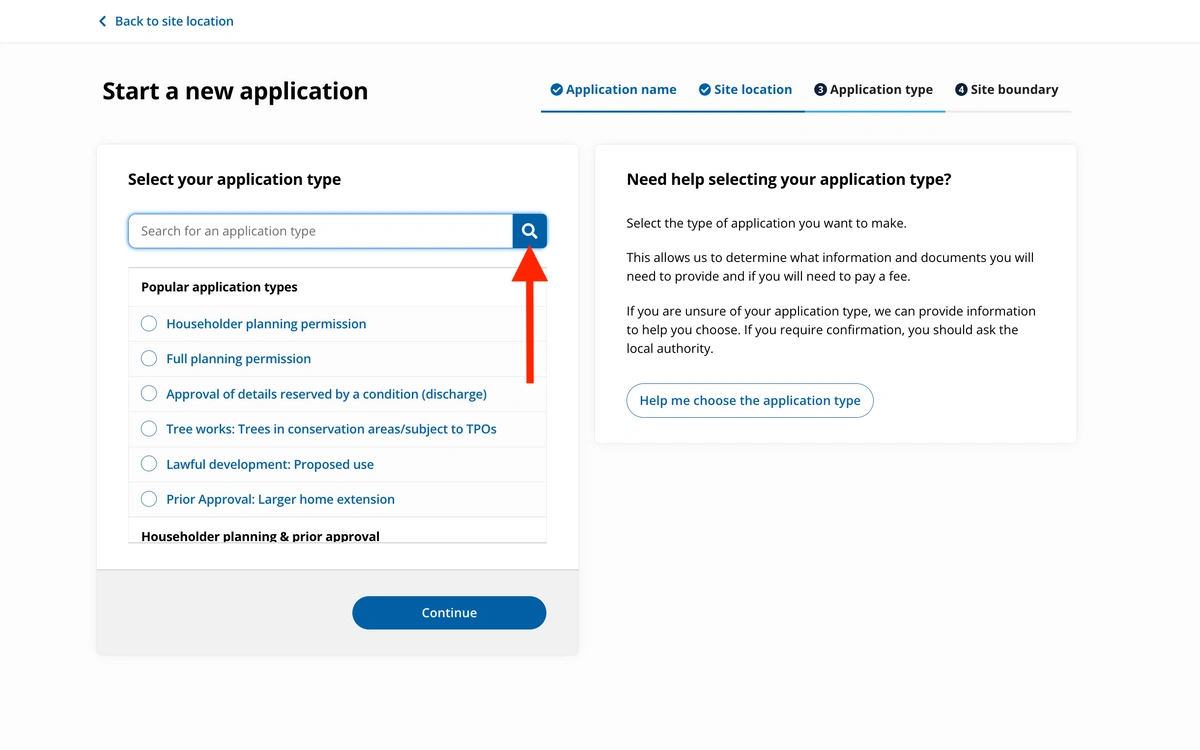
Task: Click the step 4 number icon
Action: [961, 90]
